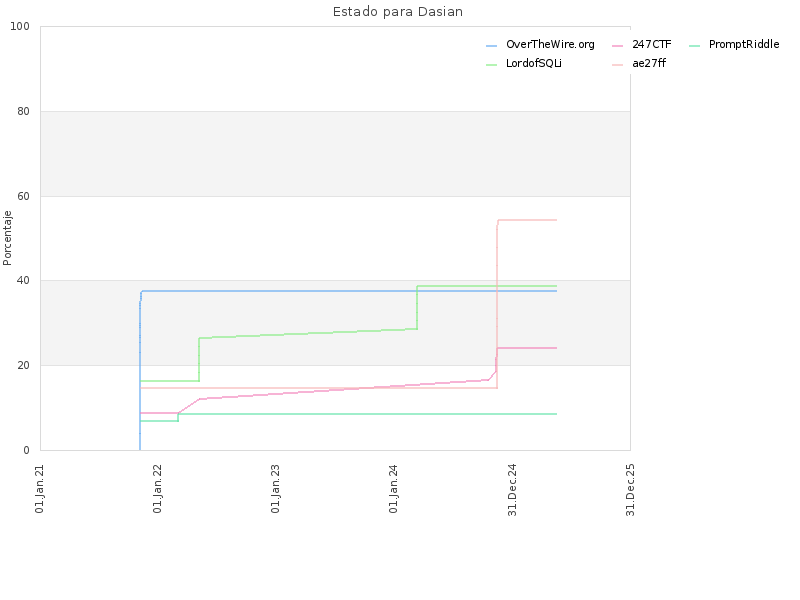The height and width of the screenshot is (600, 800).
Task: Click the 60 value on y-axis
Action: click(x=24, y=196)
